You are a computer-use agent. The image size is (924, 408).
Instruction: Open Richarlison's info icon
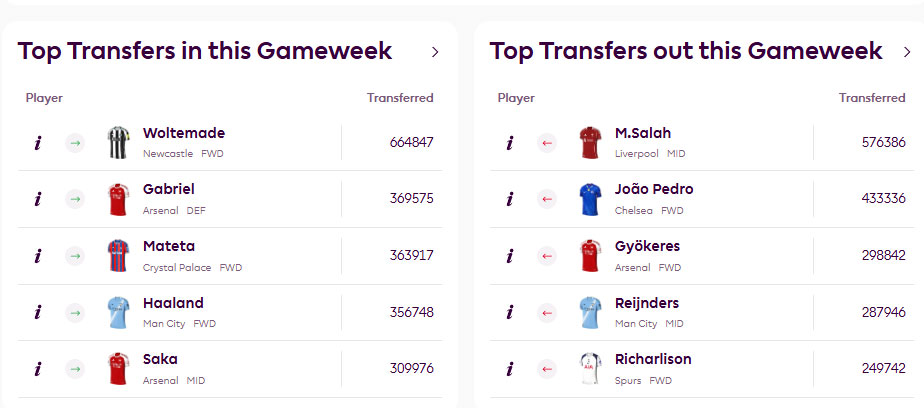coord(510,369)
